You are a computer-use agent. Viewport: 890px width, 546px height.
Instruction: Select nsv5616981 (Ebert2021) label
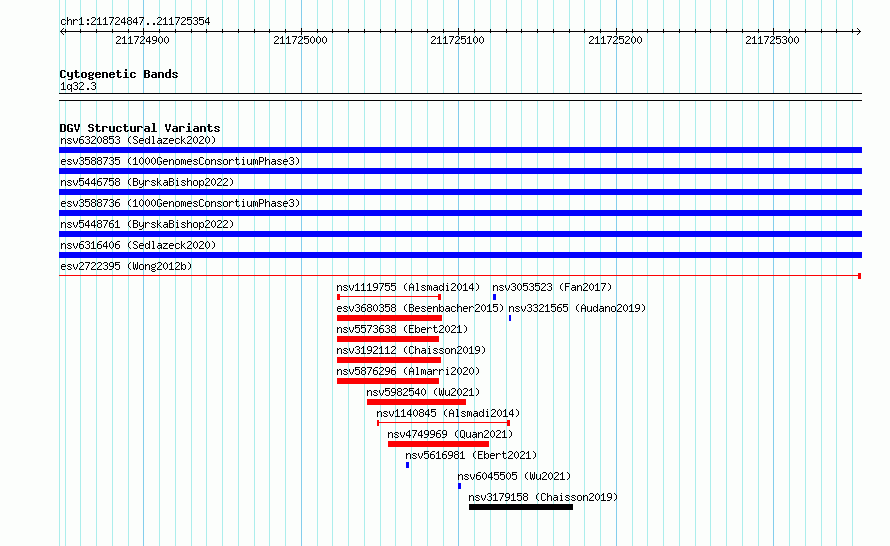tap(471, 455)
